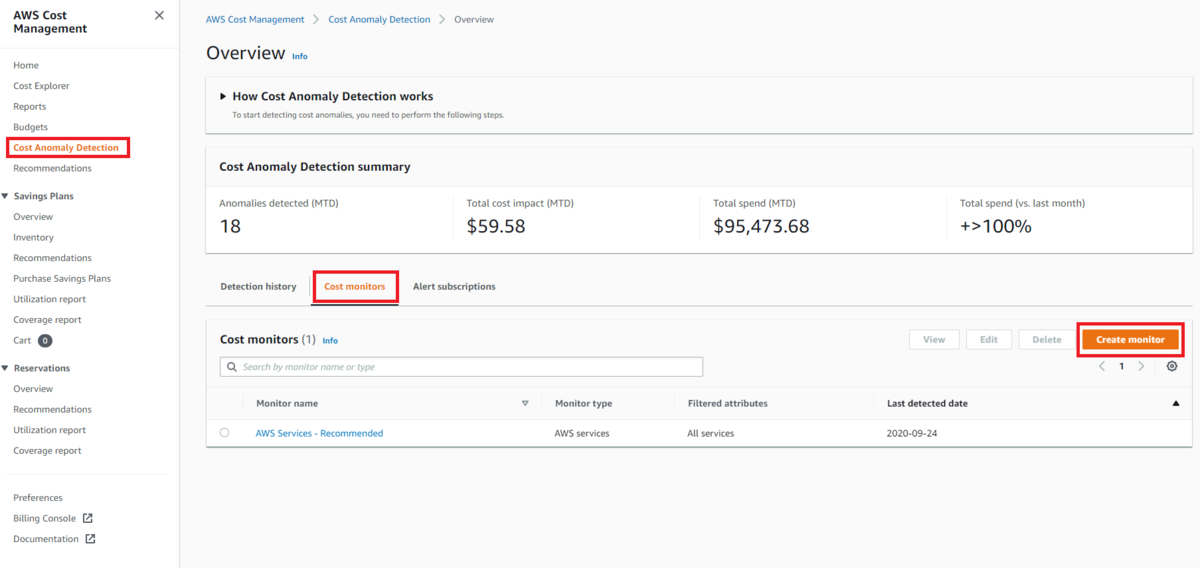1200x568 pixels.
Task: Click Create monitor button
Action: coord(1130,340)
